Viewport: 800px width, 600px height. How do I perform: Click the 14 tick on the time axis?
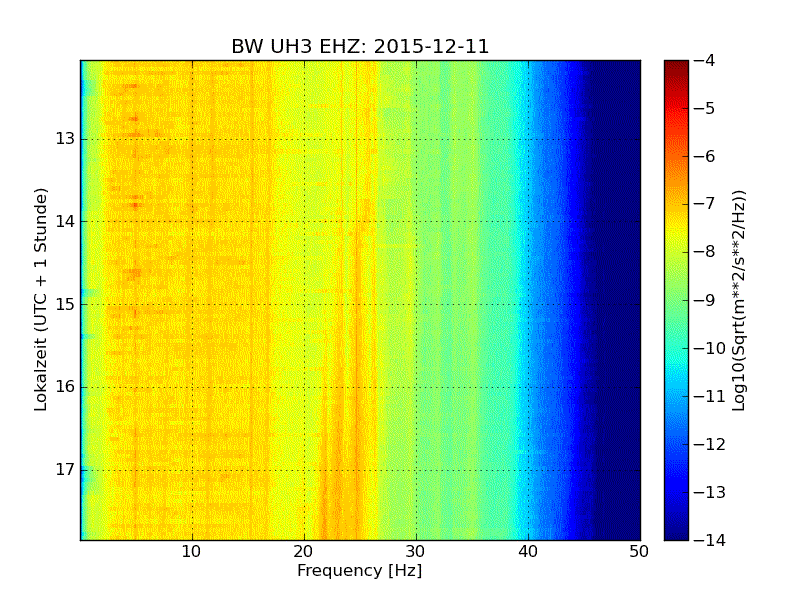tap(65, 221)
